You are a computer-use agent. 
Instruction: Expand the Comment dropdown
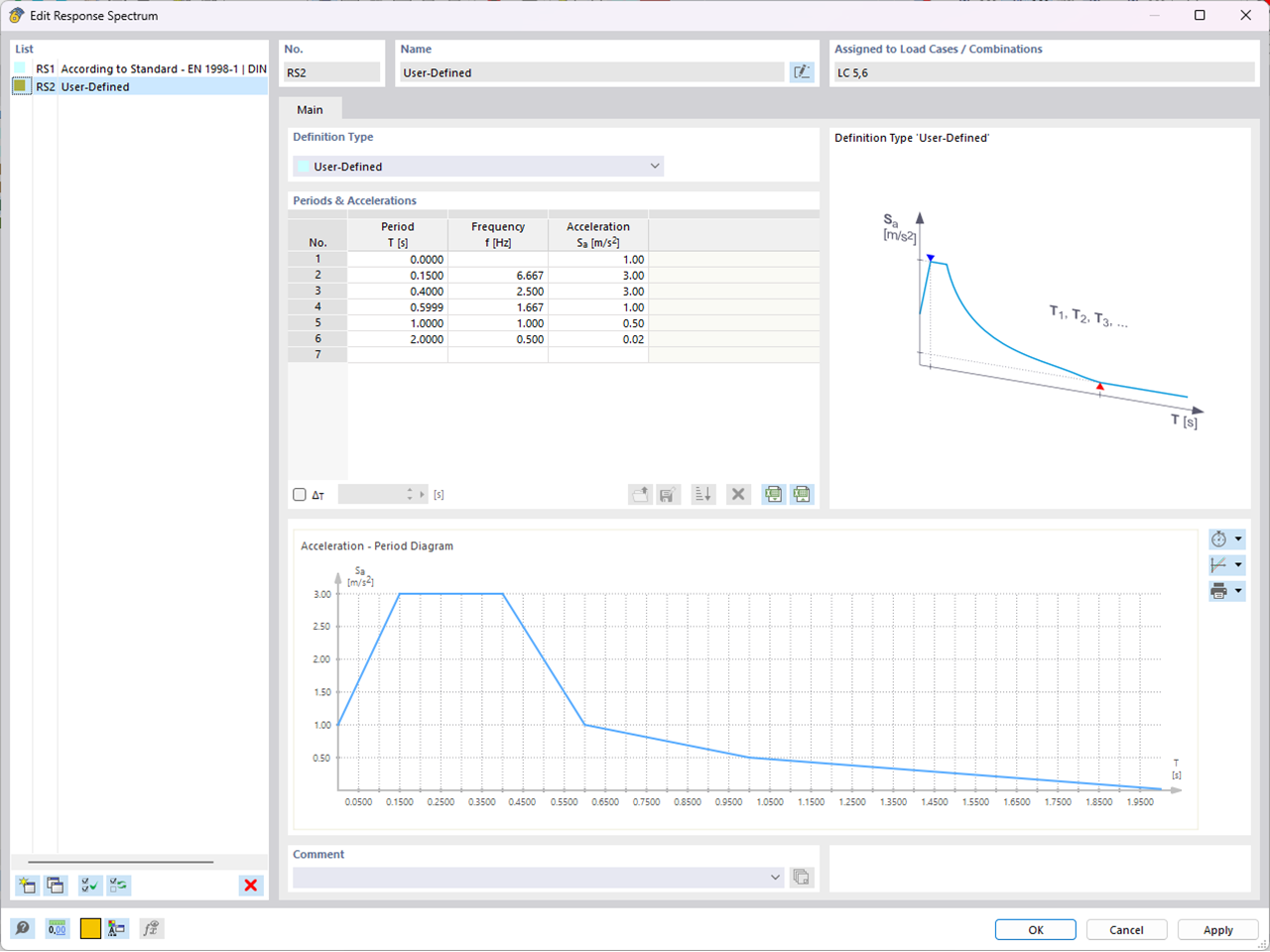[x=776, y=877]
